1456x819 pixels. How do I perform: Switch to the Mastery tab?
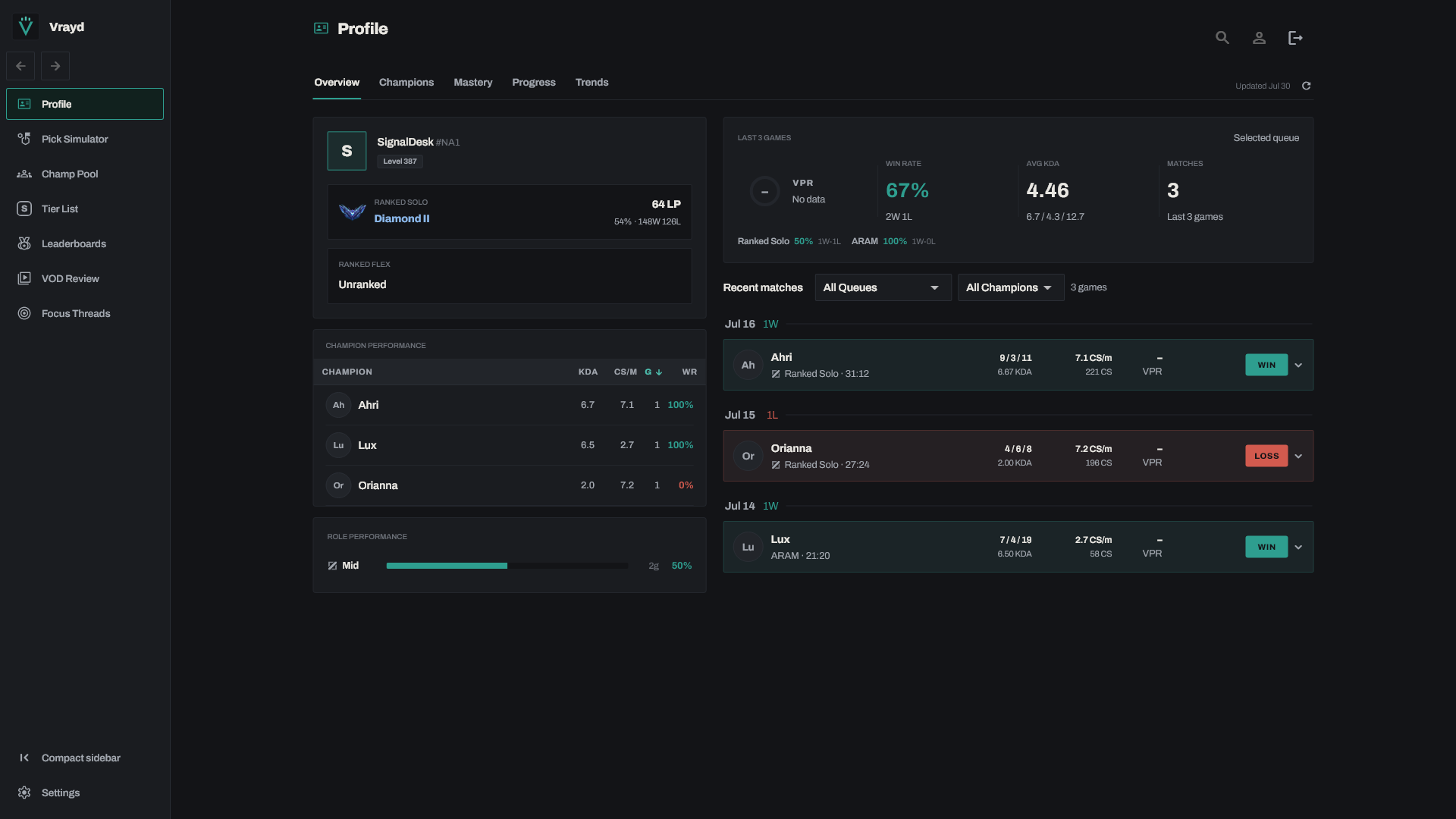click(x=473, y=82)
